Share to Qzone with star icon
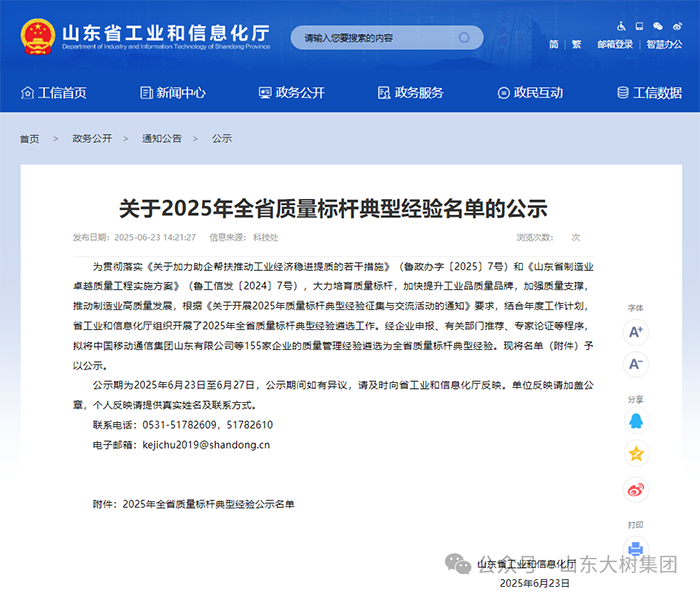Viewport: 700px width, 593px height. (x=636, y=454)
